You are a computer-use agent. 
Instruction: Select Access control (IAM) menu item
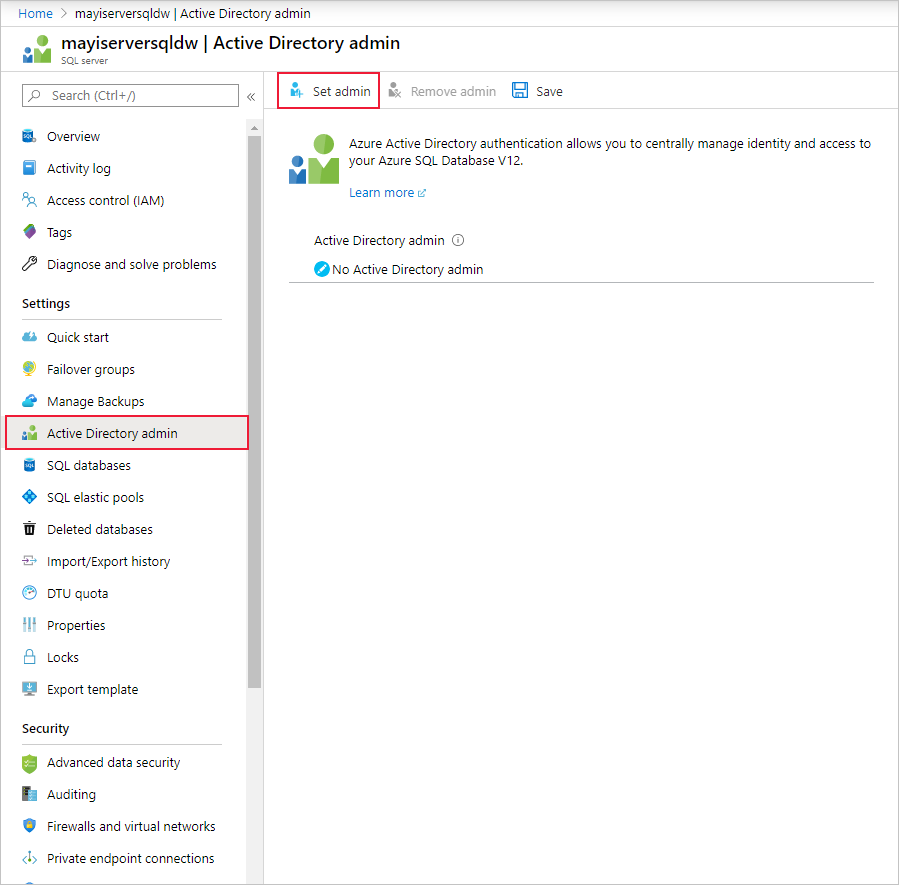coord(105,201)
